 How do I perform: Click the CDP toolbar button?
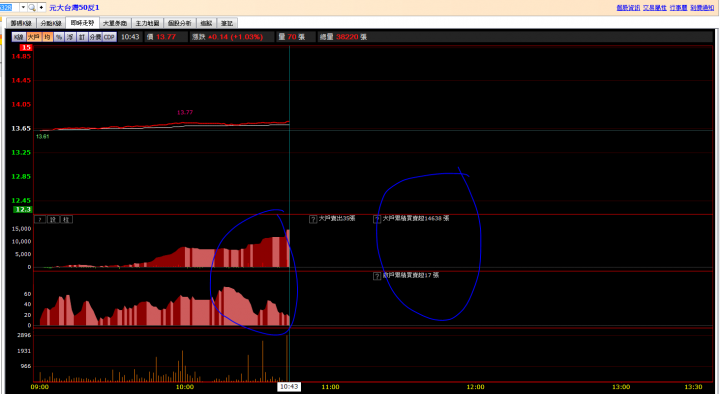[109, 37]
